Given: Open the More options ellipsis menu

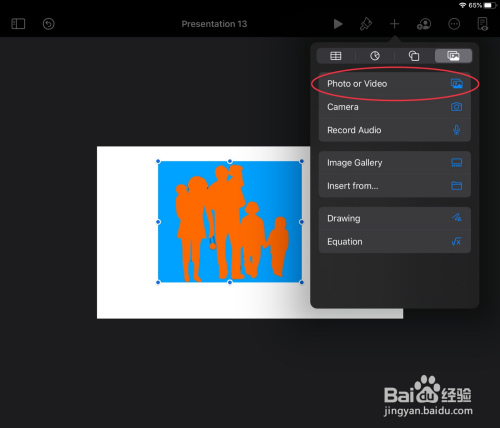Looking at the screenshot, I should (454, 24).
